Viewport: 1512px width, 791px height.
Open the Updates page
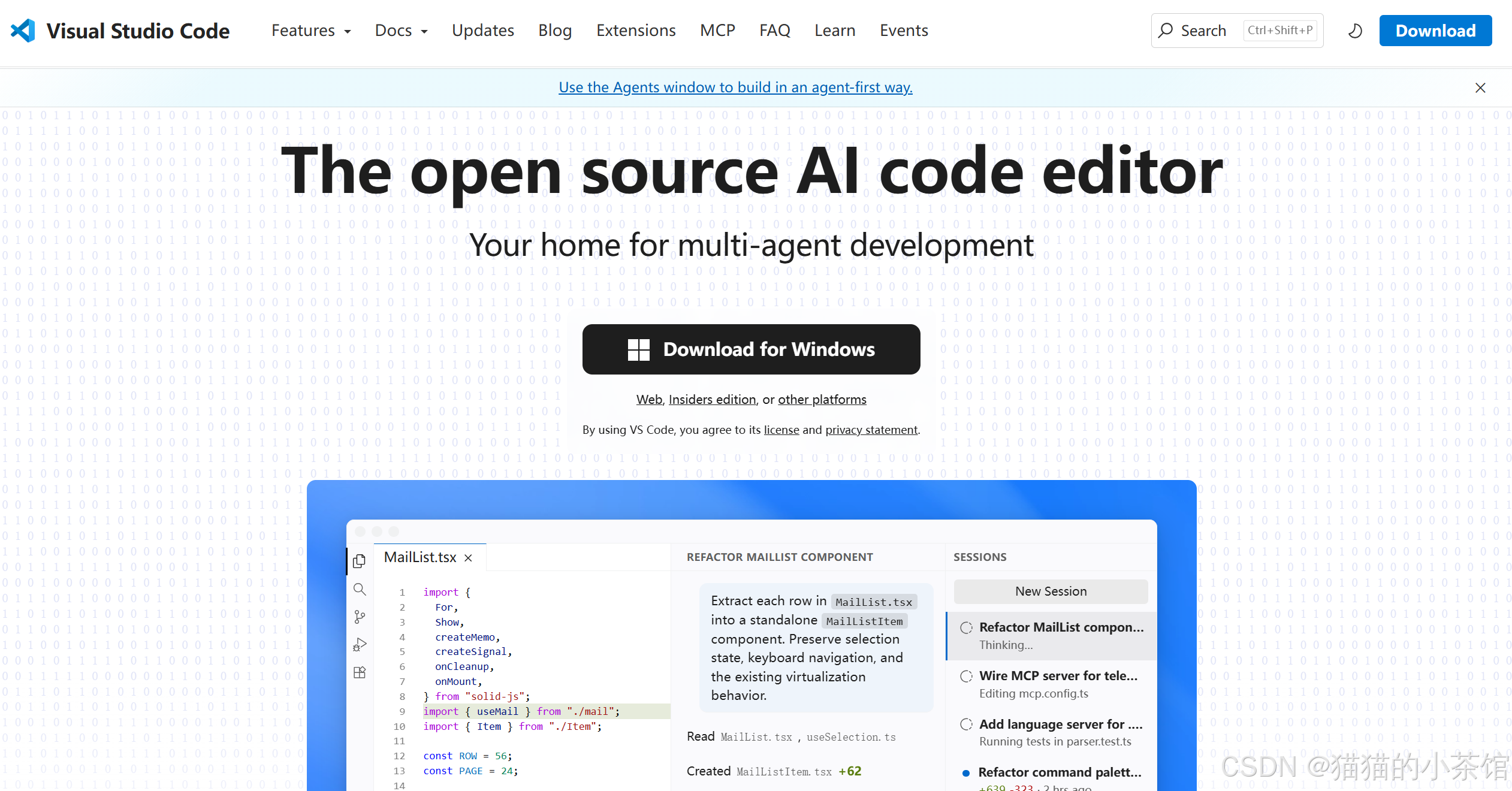483,31
